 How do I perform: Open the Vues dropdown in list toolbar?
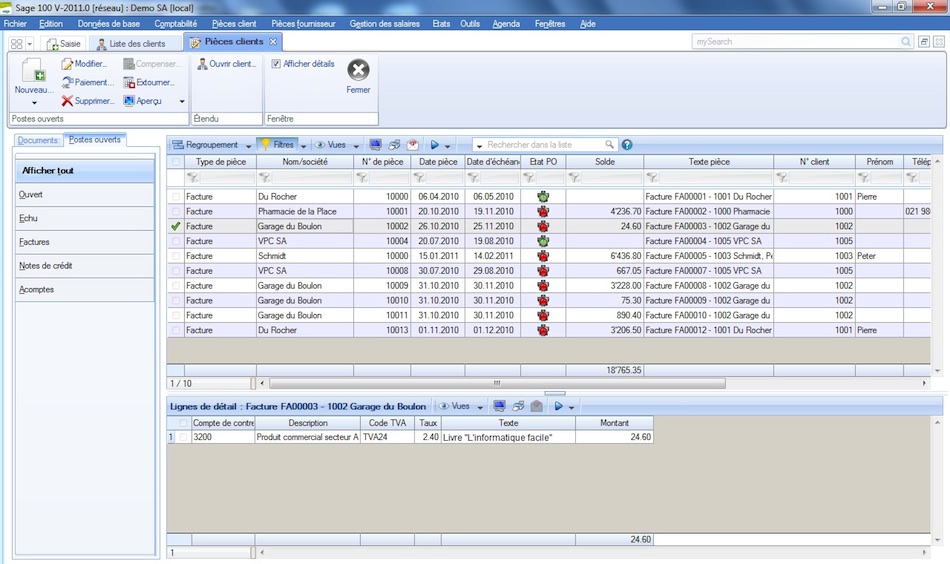point(356,145)
